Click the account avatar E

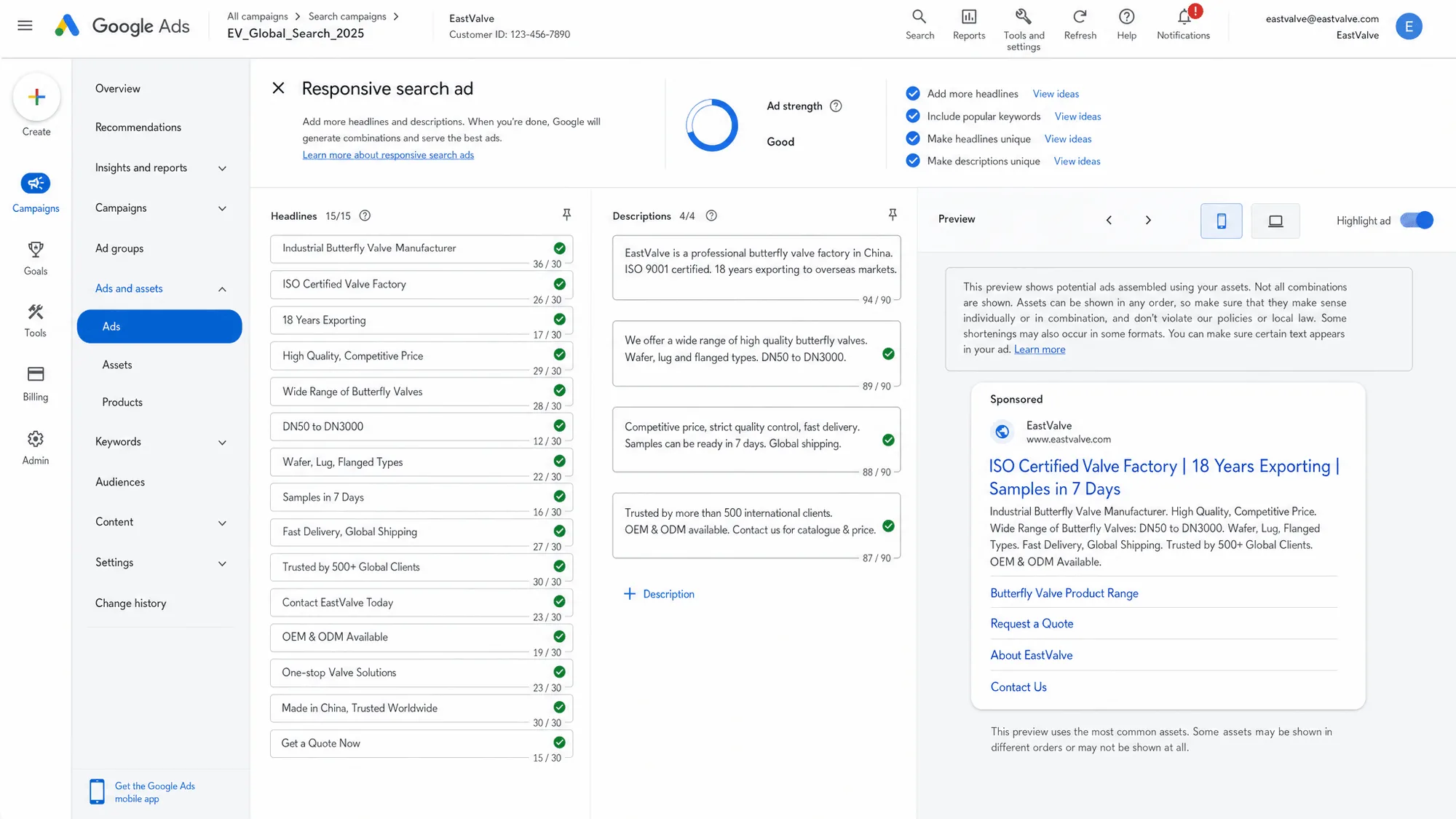(1409, 26)
